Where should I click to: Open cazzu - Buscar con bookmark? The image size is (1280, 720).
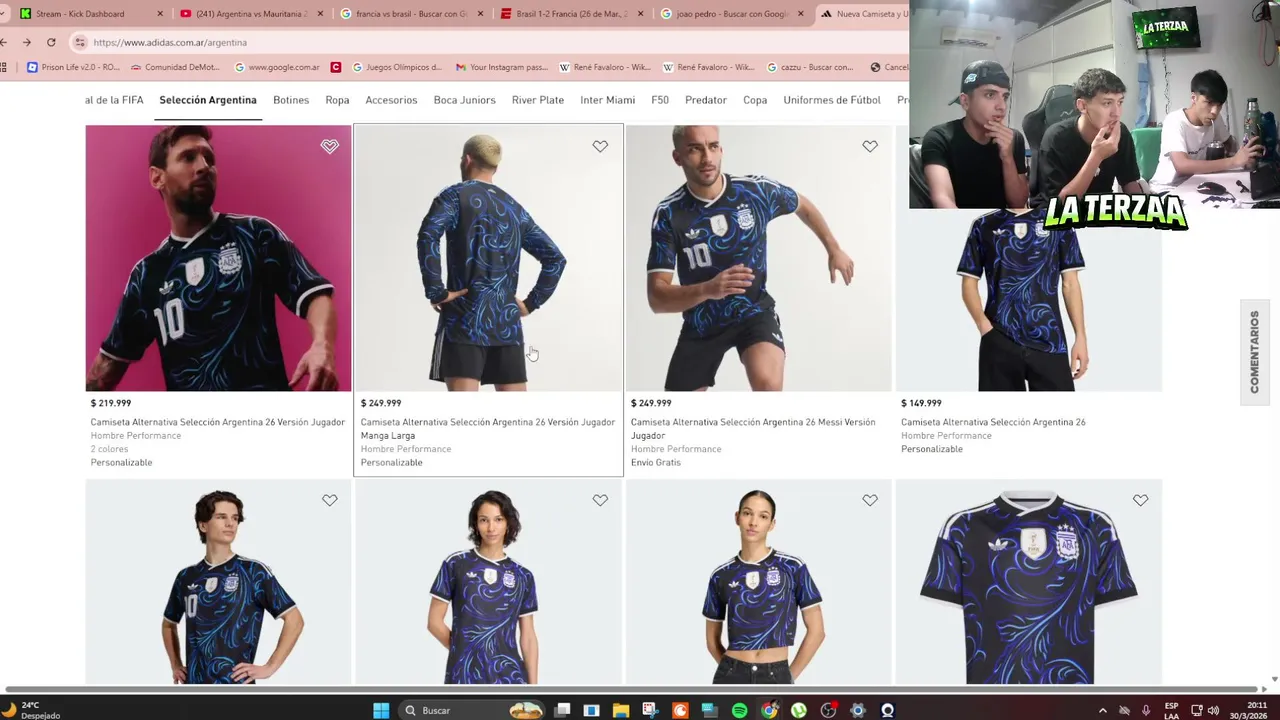pyautogui.click(x=810, y=67)
